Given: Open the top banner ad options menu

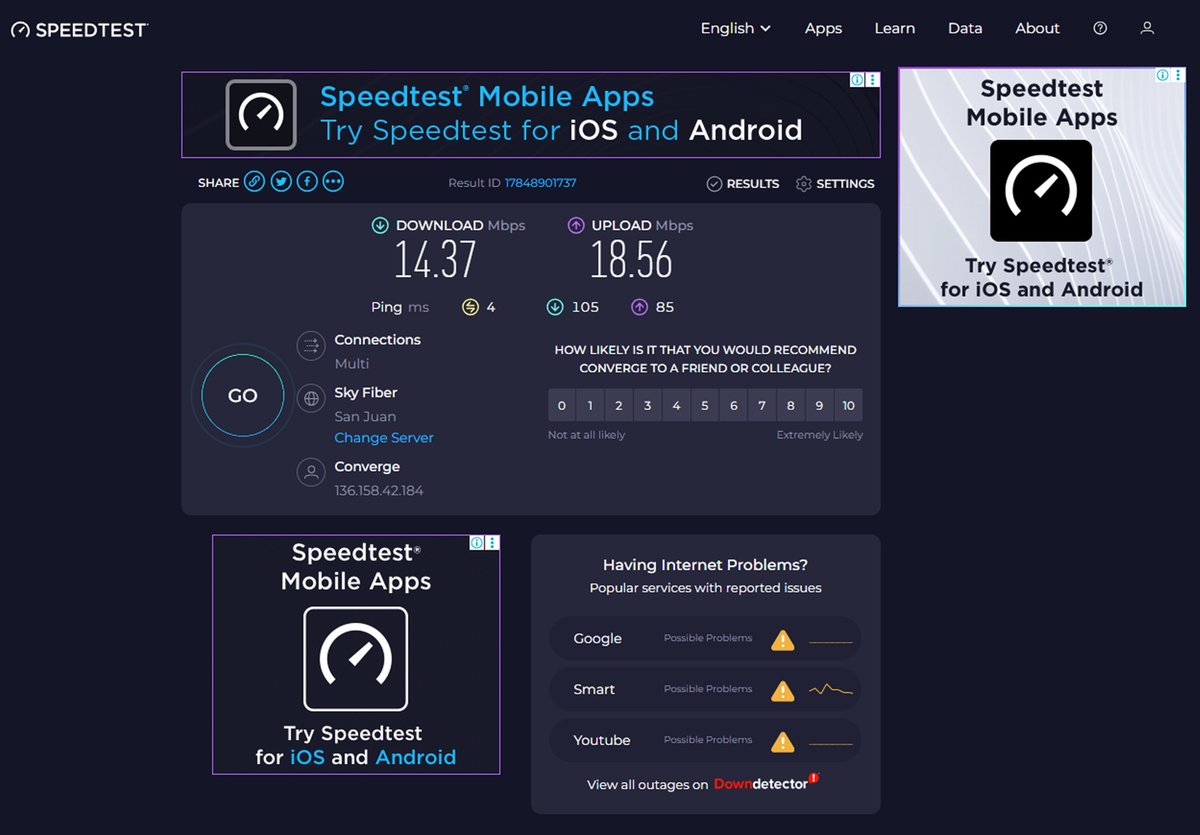Looking at the screenshot, I should tap(873, 80).
